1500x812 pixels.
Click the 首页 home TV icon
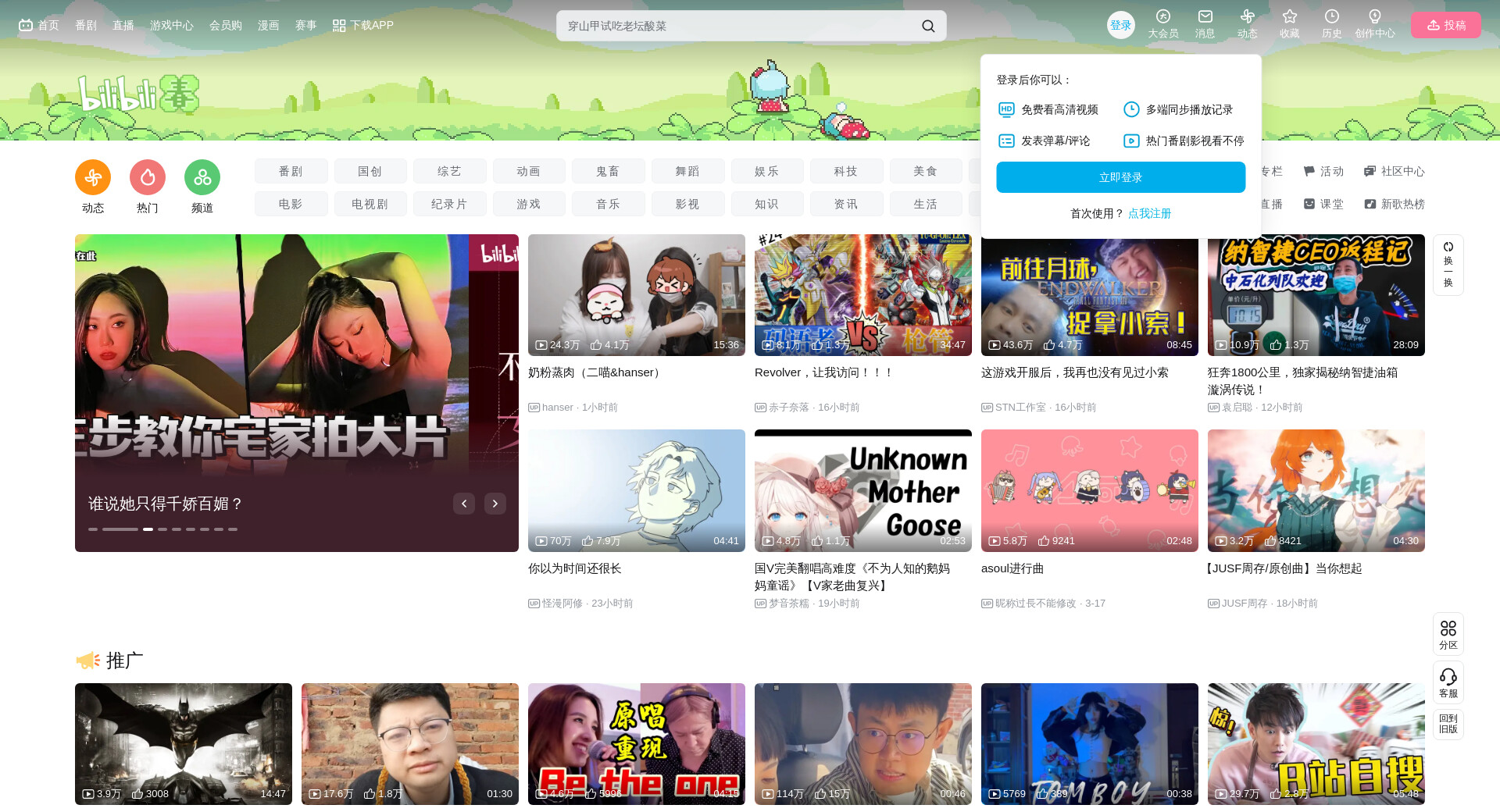pos(26,25)
